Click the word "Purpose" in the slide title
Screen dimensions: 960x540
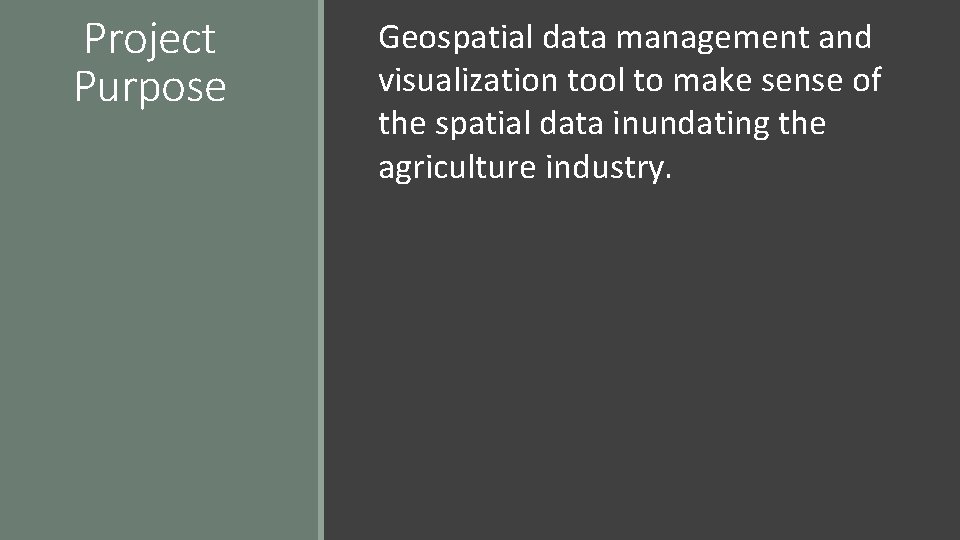[150, 87]
